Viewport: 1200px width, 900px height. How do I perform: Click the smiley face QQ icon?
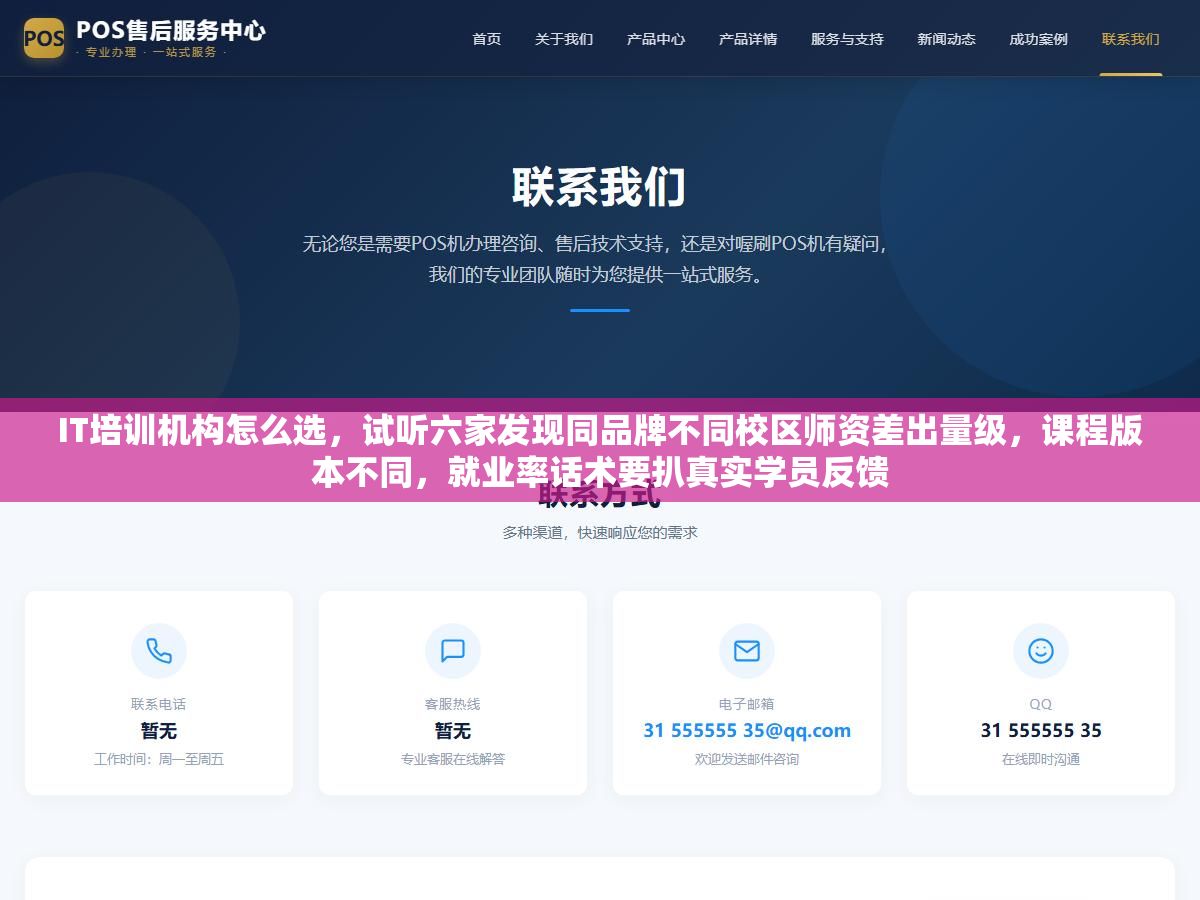click(1041, 651)
